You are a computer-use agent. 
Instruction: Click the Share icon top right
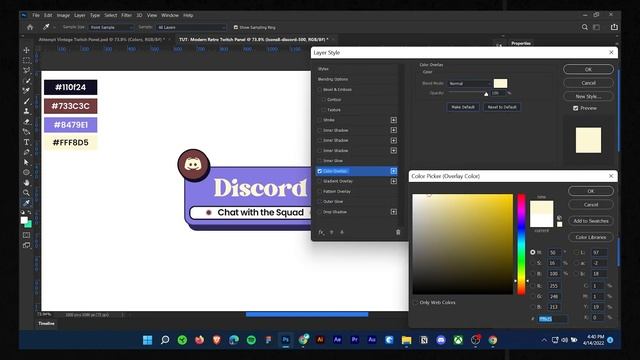[x=614, y=27]
